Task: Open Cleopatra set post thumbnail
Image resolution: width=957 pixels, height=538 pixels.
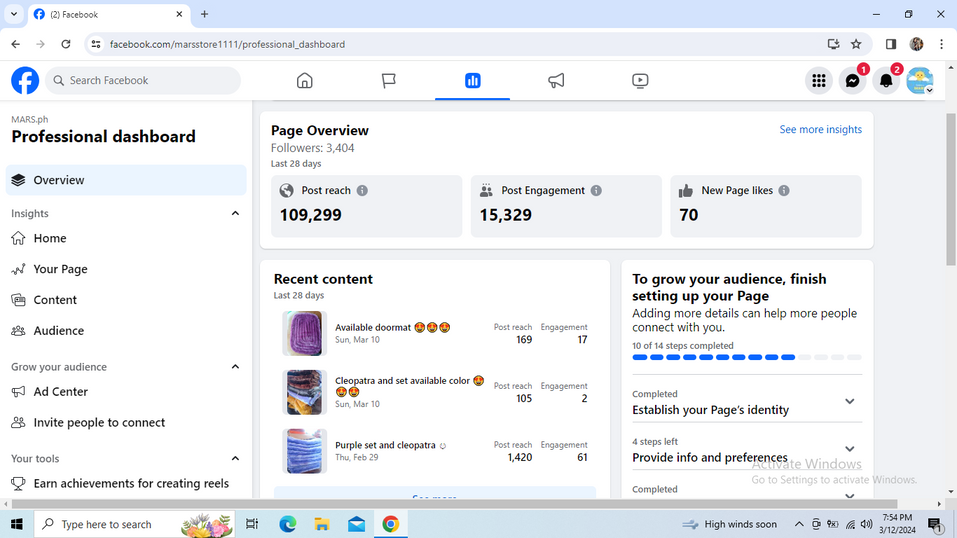Action: coord(305,392)
